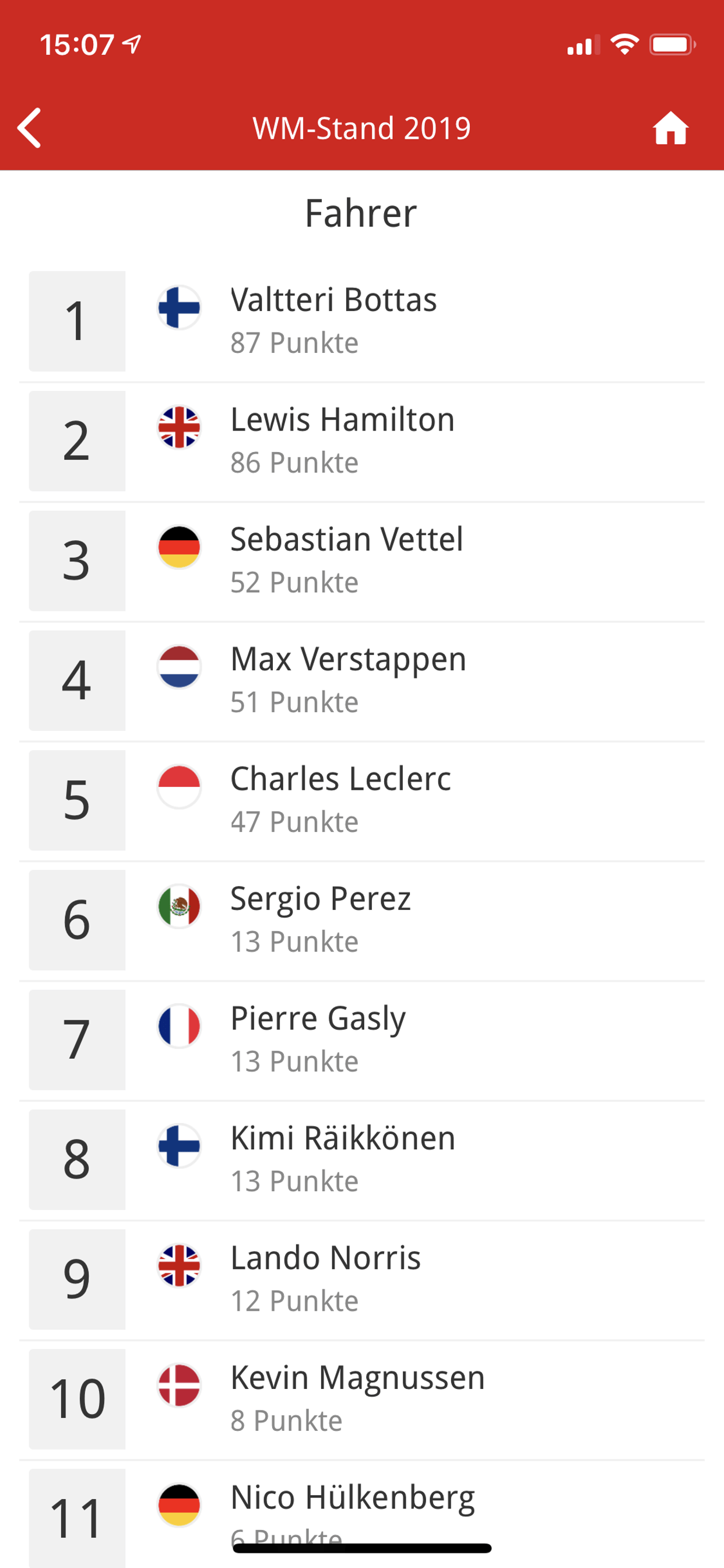
Task: Tap Finland flag beside Valtteri Bottas
Action: [x=179, y=307]
